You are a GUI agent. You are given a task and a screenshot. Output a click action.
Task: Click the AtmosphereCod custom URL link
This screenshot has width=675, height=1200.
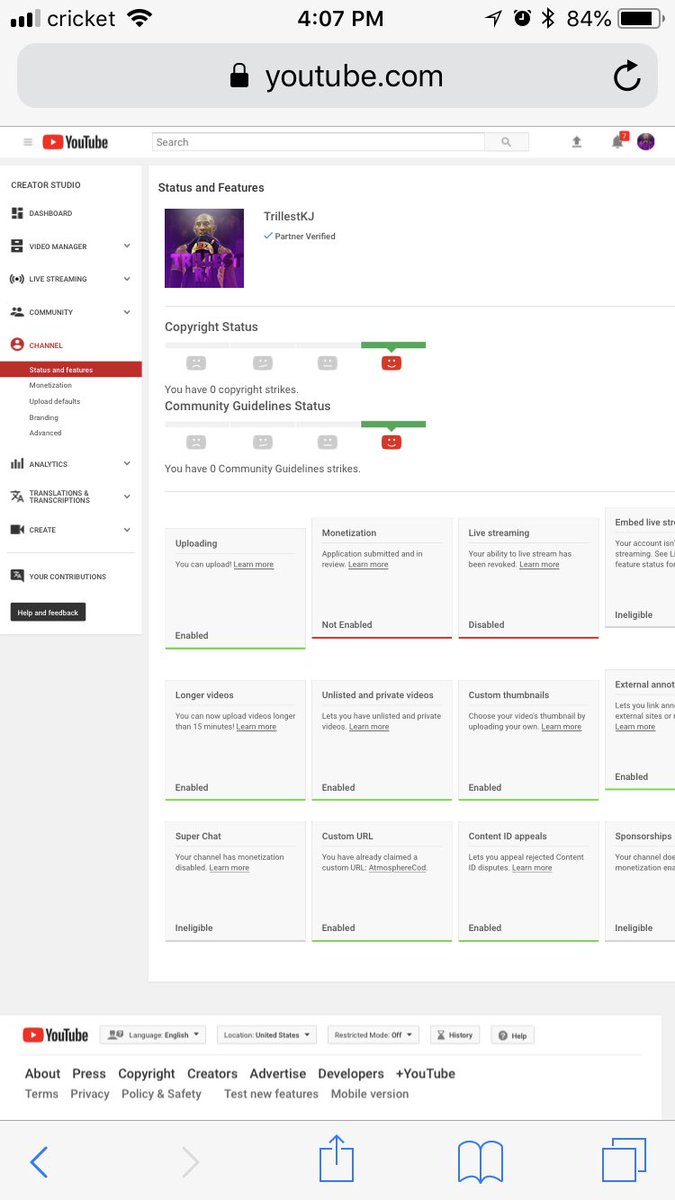point(398,867)
